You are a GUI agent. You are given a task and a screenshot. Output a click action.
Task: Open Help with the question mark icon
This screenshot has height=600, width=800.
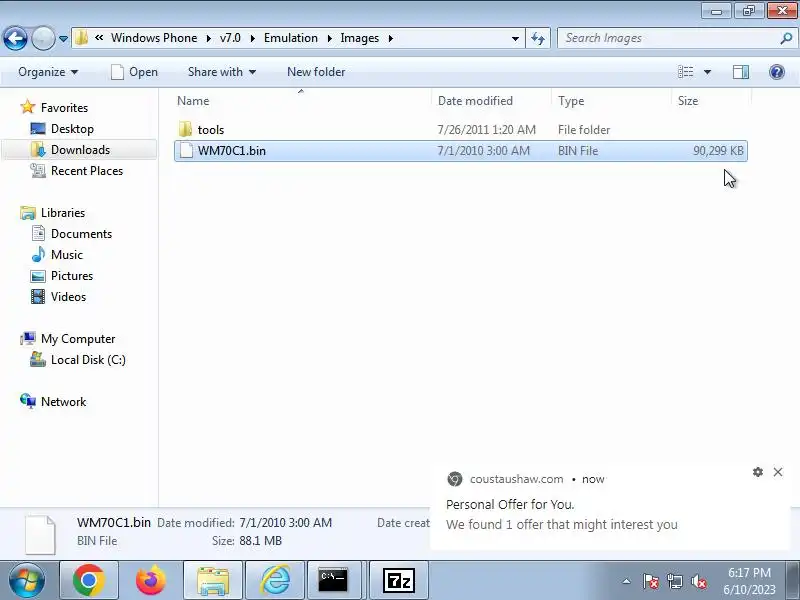coord(777,72)
